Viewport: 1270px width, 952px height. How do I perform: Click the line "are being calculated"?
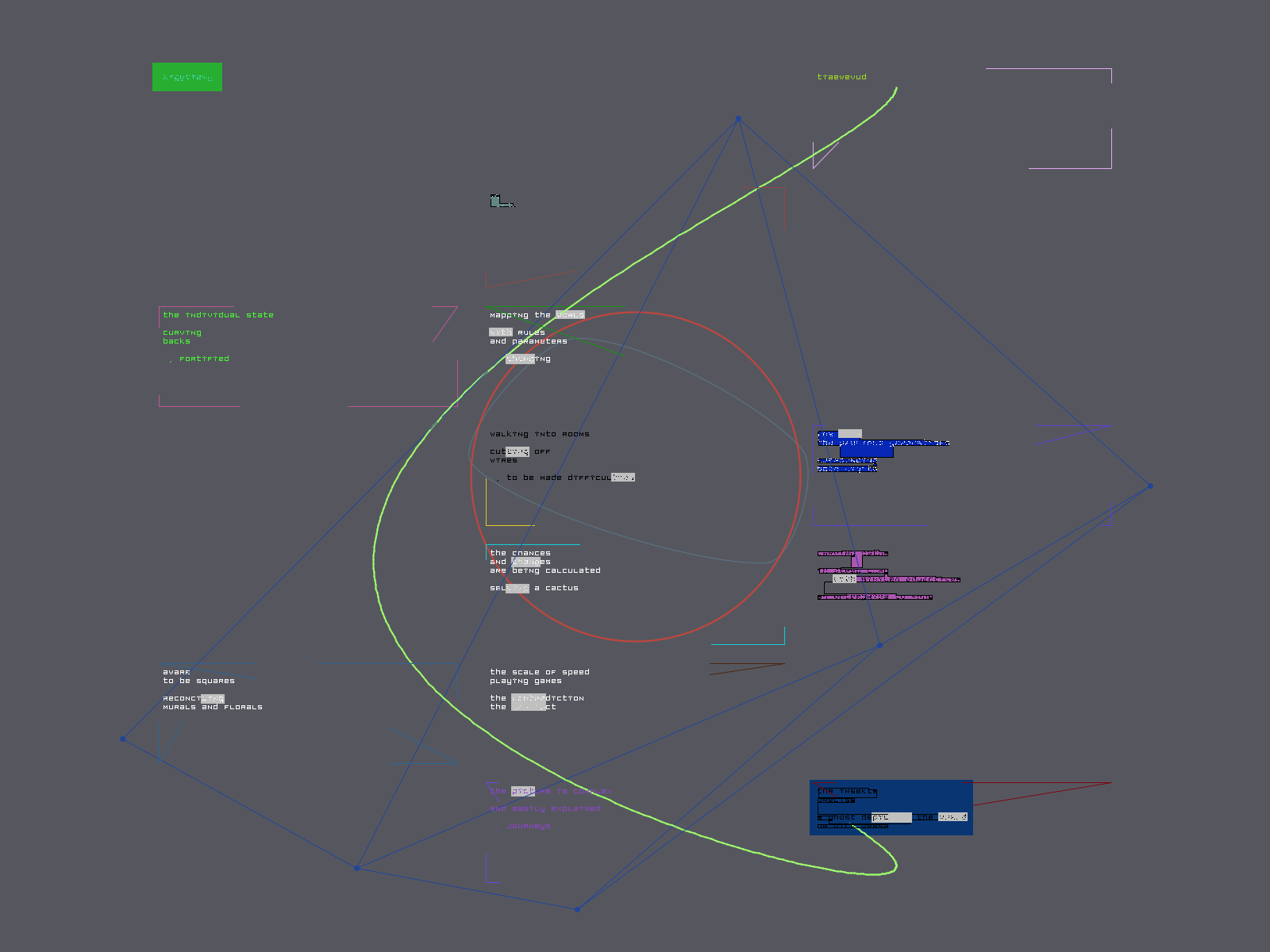[545, 570]
